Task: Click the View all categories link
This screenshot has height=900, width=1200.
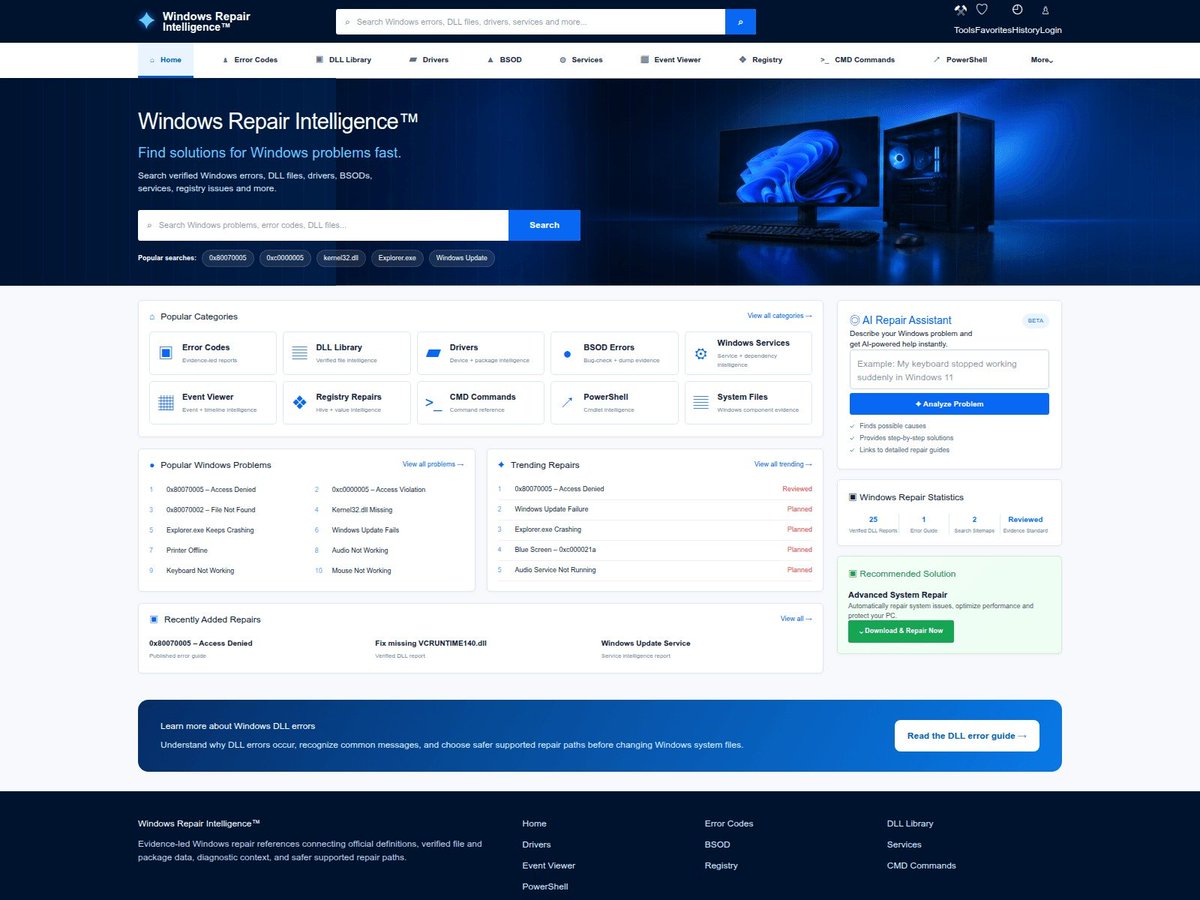Action: (x=780, y=316)
